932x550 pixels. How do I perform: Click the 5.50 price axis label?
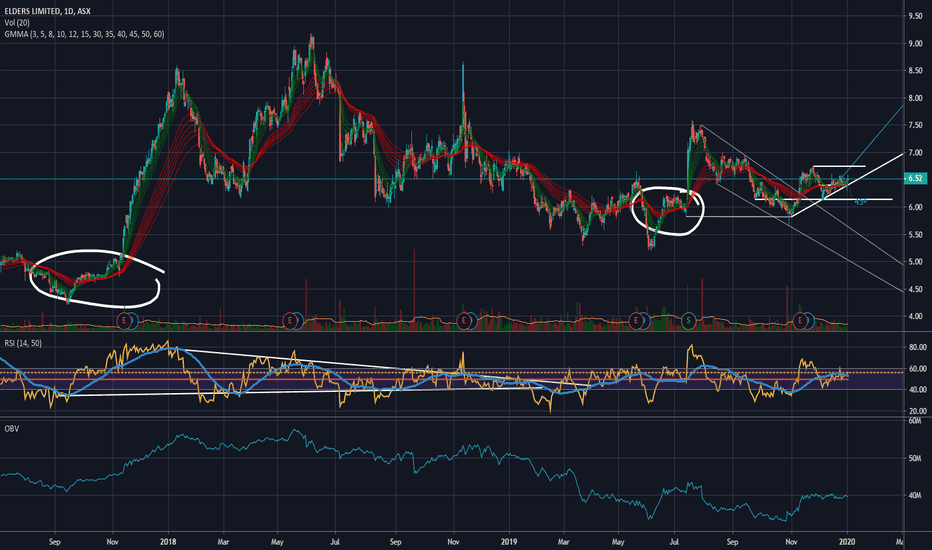915,235
